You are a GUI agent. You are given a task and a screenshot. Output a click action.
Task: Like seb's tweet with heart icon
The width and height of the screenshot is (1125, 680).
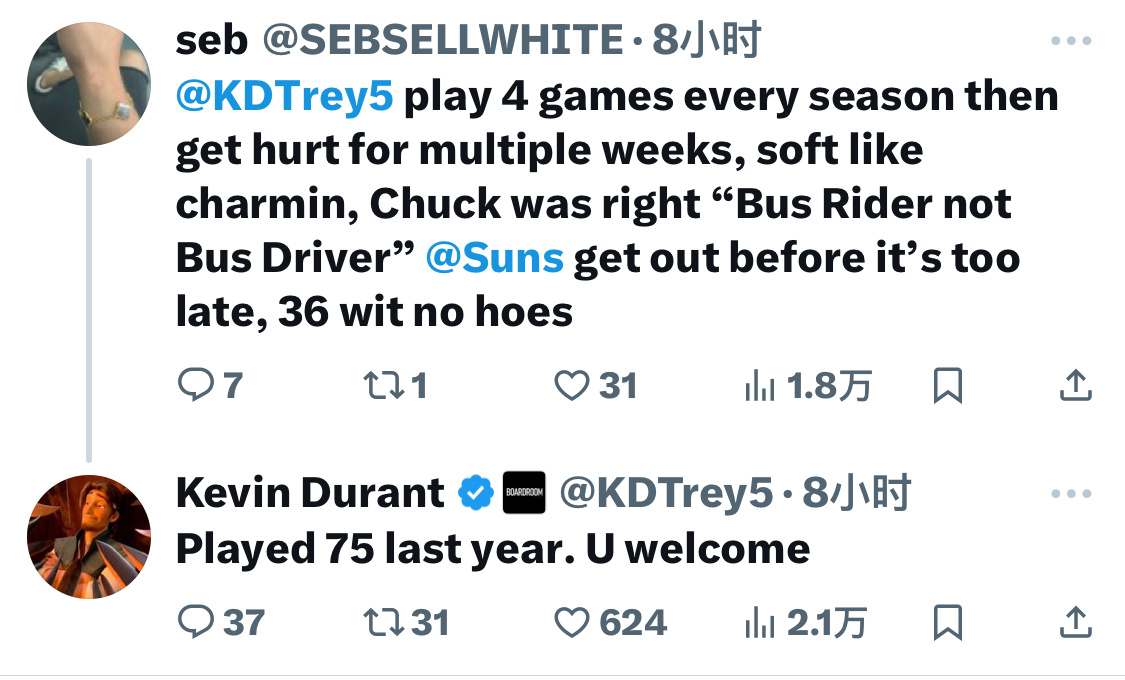coord(571,385)
